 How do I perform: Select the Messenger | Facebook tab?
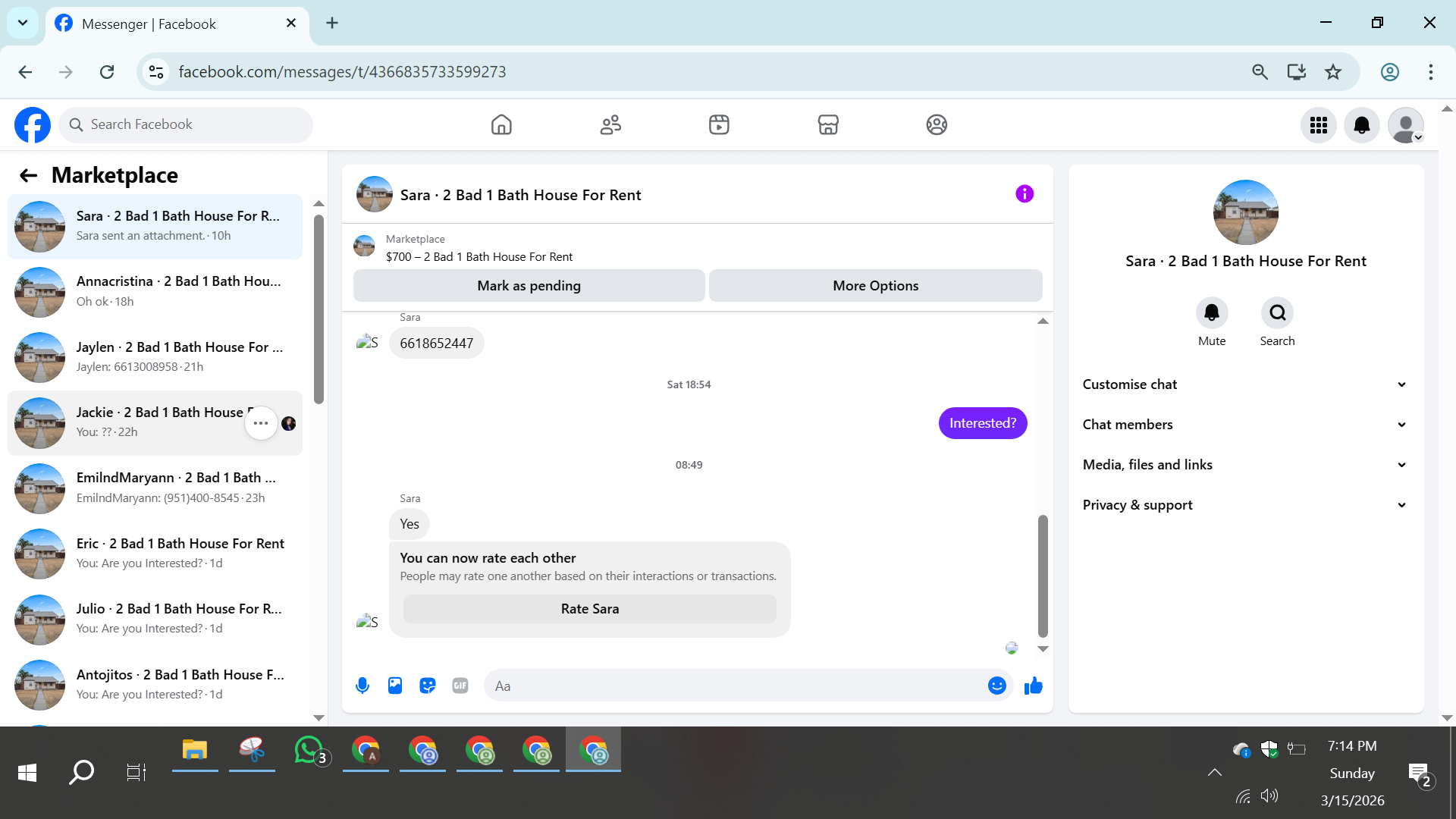pyautogui.click(x=177, y=24)
